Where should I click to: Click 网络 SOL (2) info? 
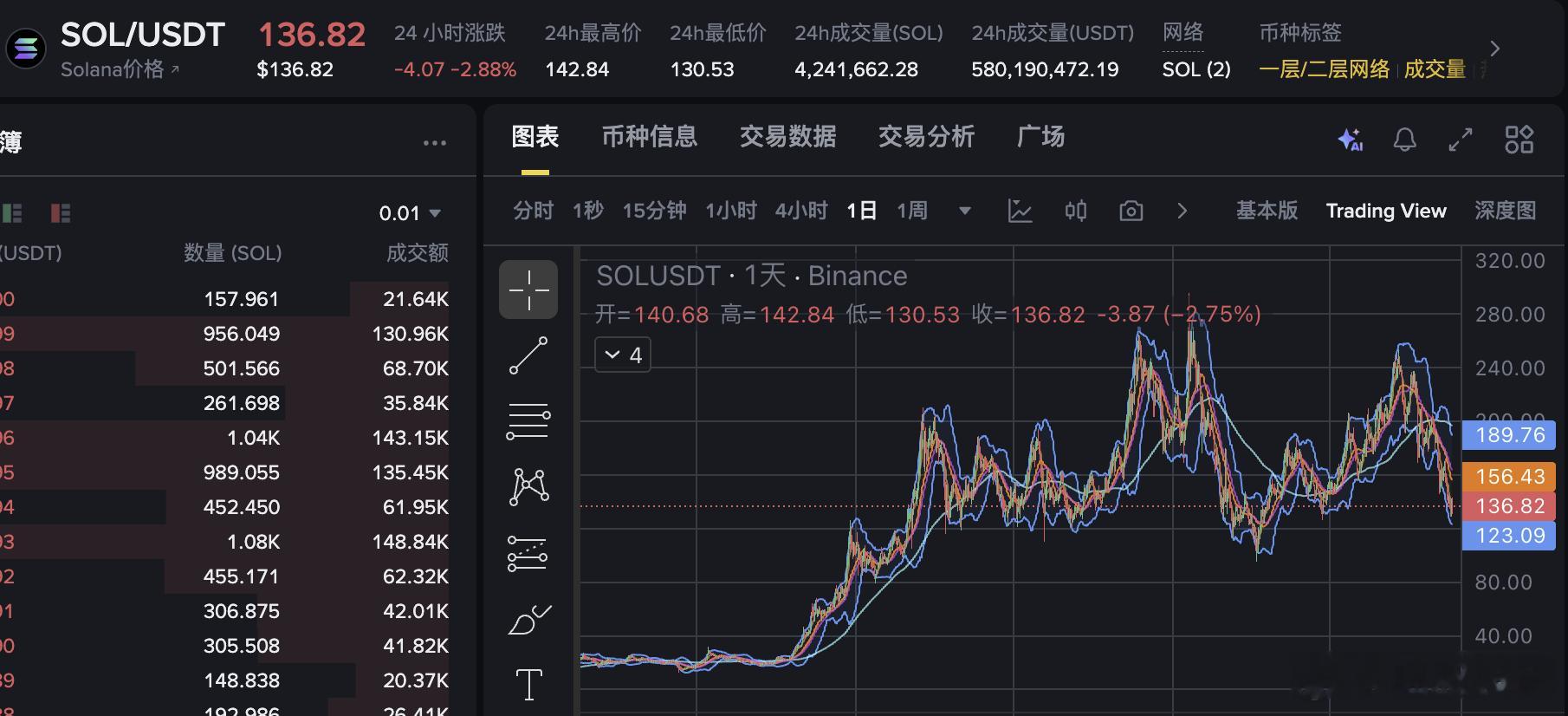tap(1196, 69)
